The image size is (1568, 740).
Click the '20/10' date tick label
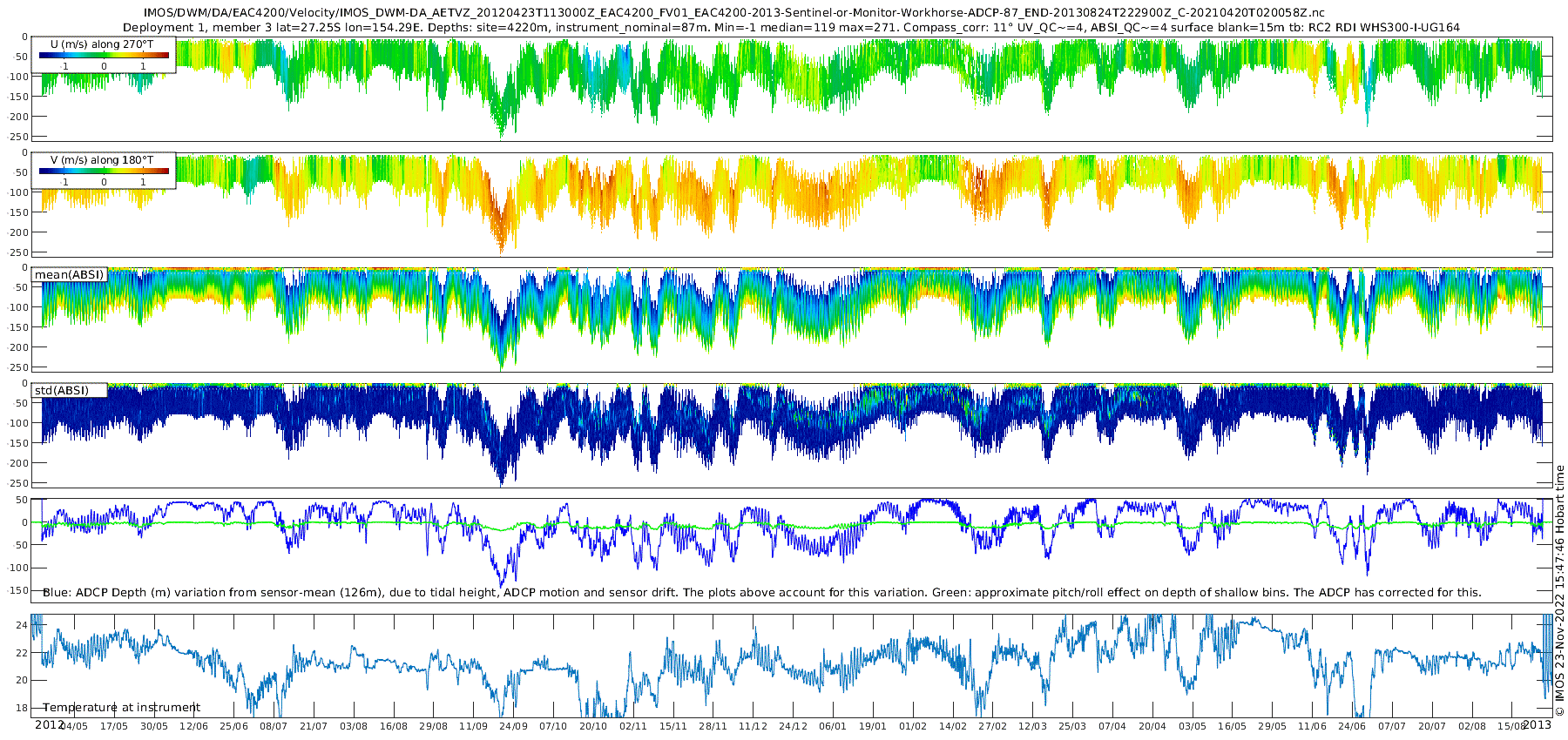click(x=593, y=726)
